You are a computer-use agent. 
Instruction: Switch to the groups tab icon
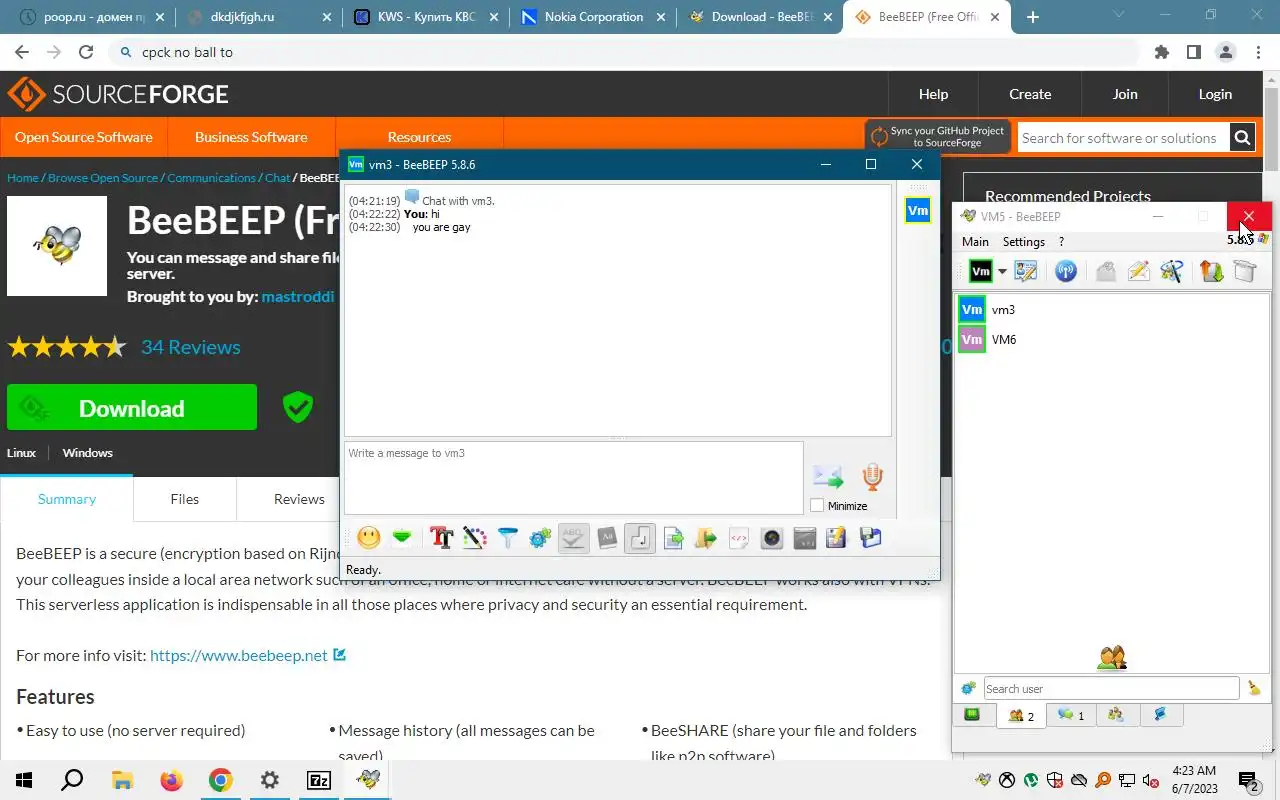pyautogui.click(x=1116, y=715)
